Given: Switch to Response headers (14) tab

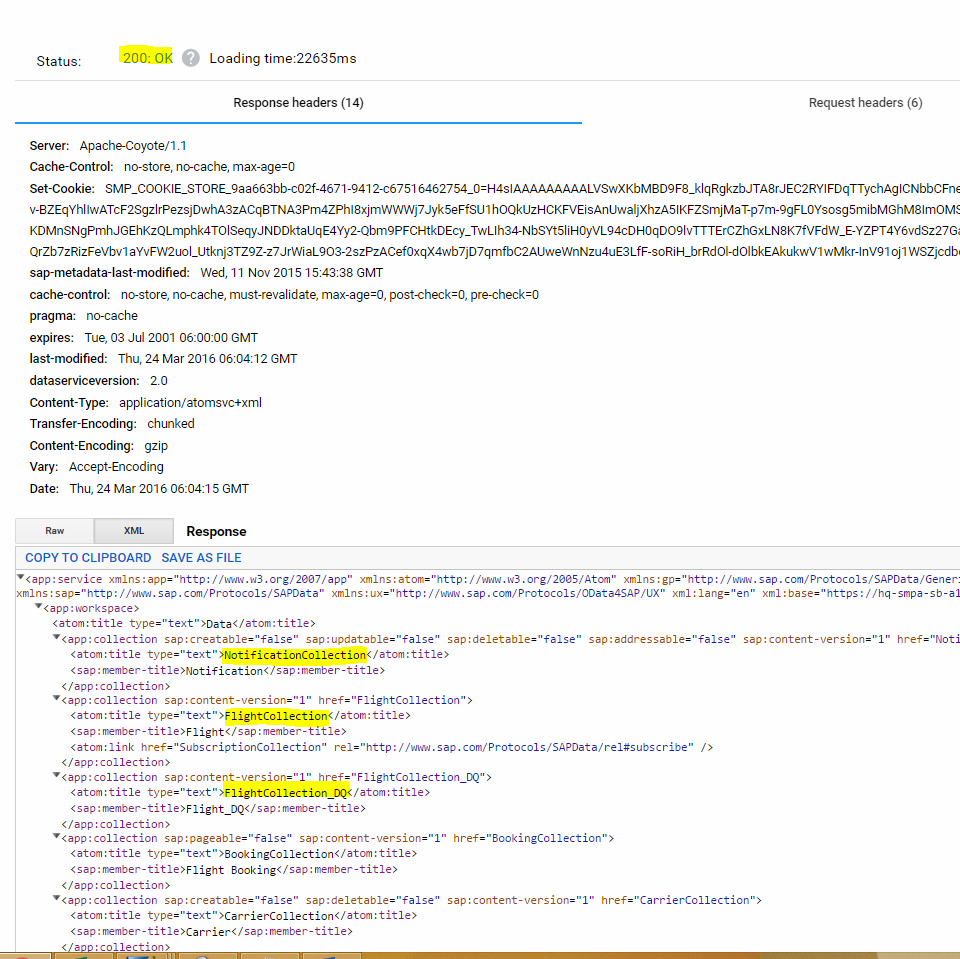Looking at the screenshot, I should 298,103.
